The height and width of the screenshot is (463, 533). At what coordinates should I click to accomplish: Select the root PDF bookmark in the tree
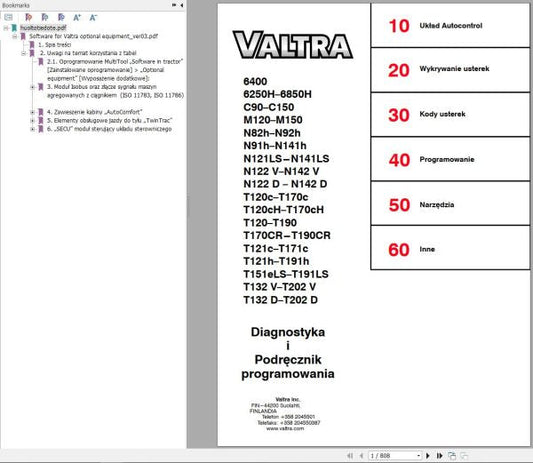click(43, 28)
